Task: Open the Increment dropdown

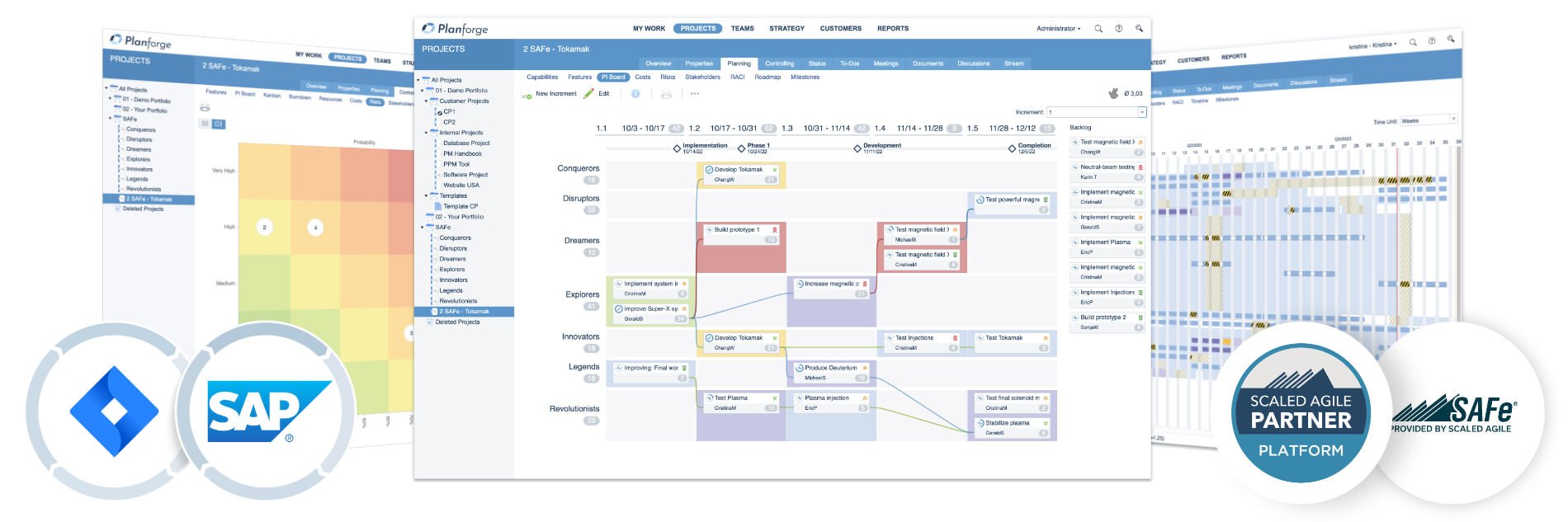Action: [1142, 112]
